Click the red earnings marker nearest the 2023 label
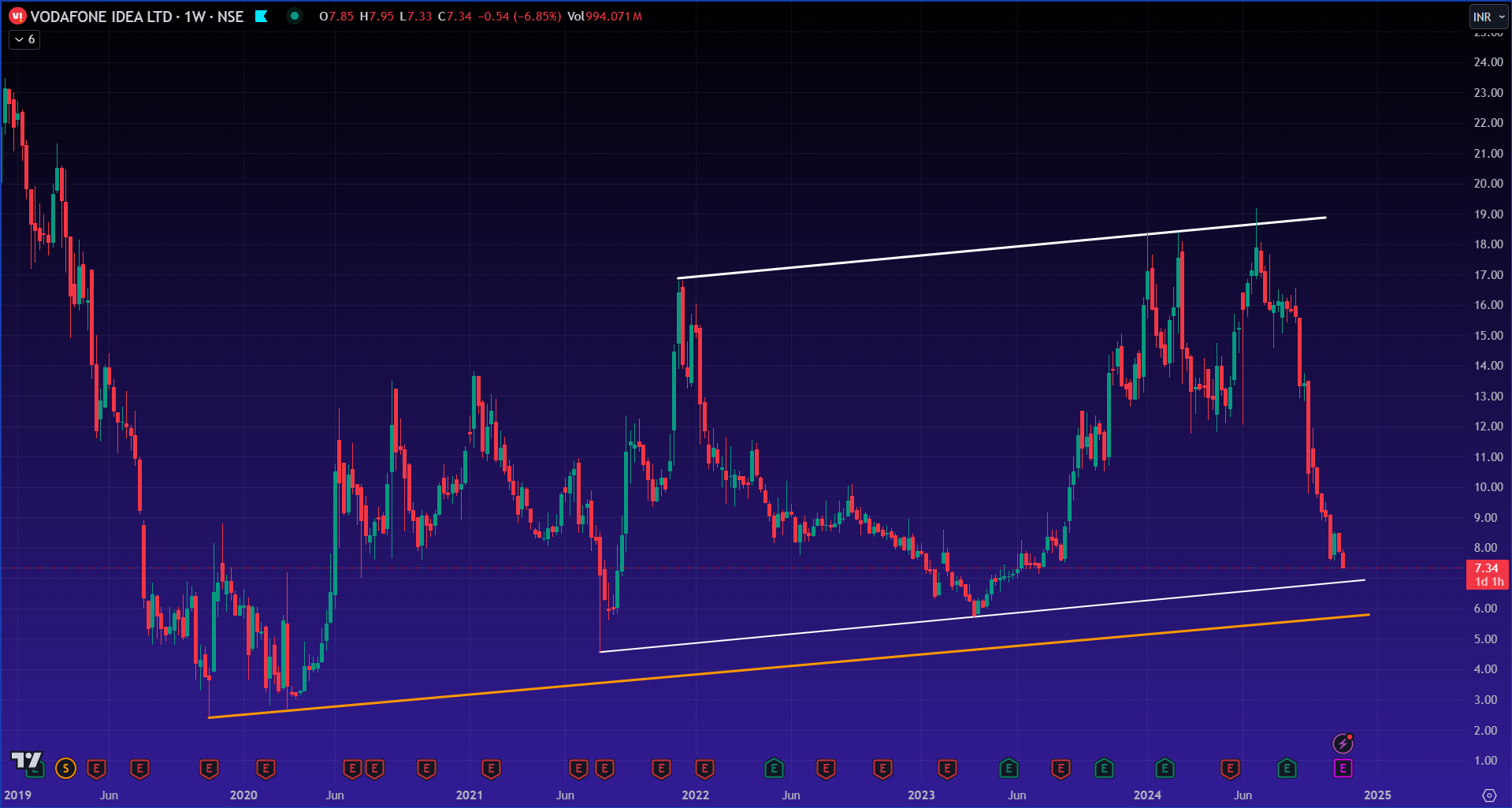This screenshot has width=1512, height=808. [947, 769]
